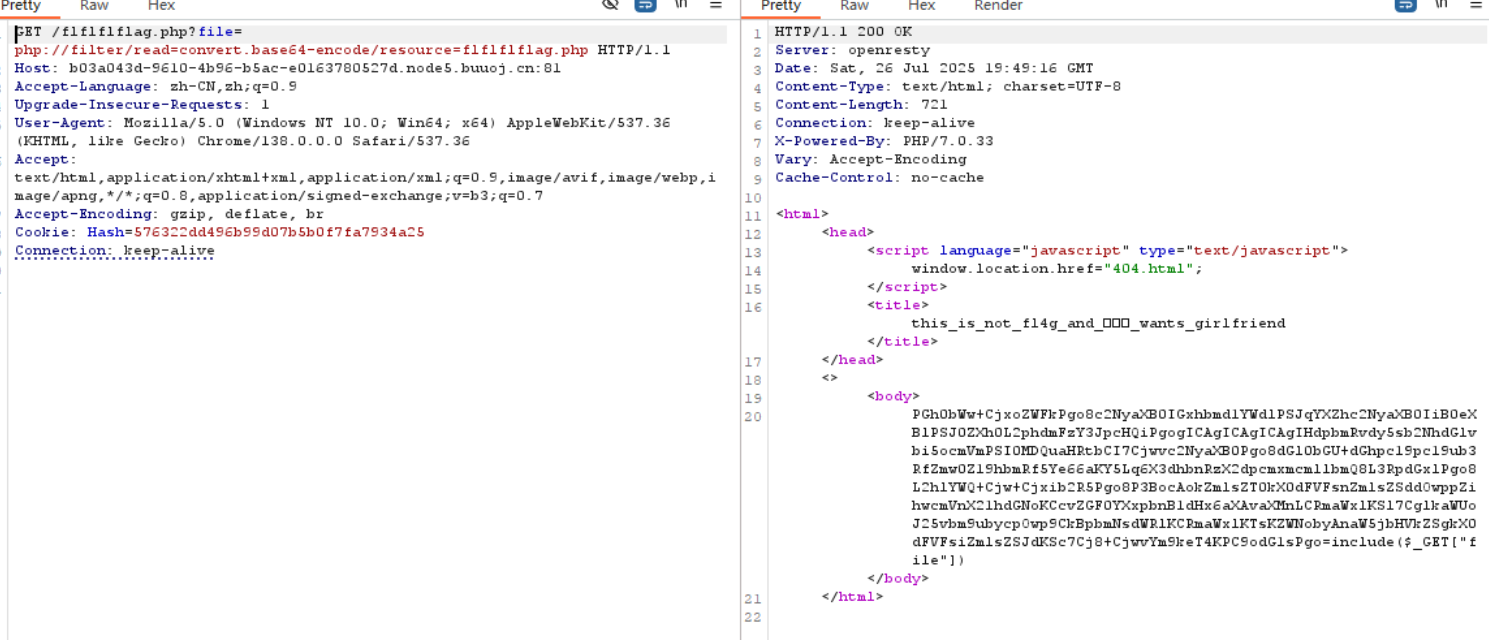Click the closing </html> tag
This screenshot has width=1489, height=640.
pyautogui.click(x=852, y=596)
